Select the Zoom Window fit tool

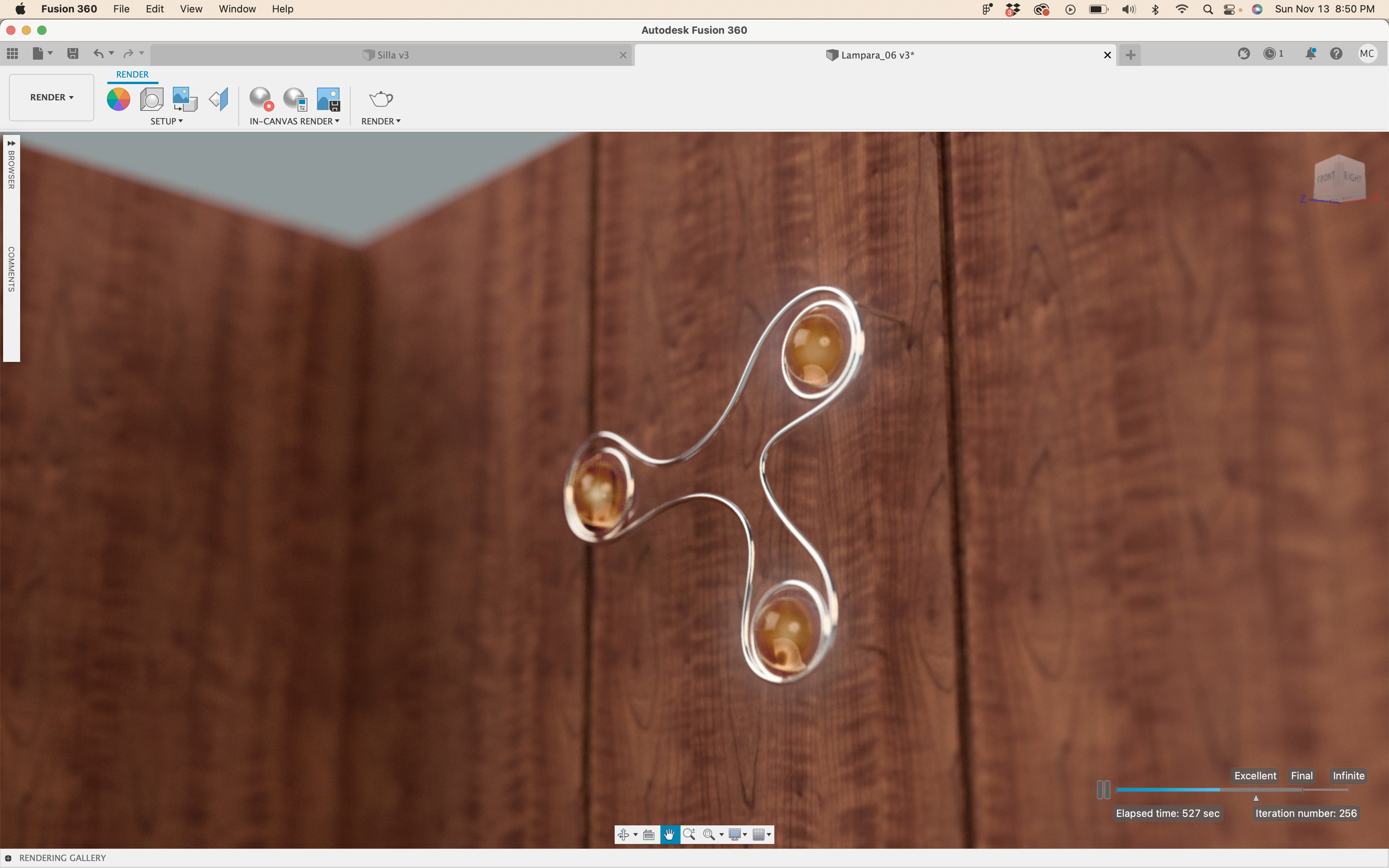coord(710,834)
